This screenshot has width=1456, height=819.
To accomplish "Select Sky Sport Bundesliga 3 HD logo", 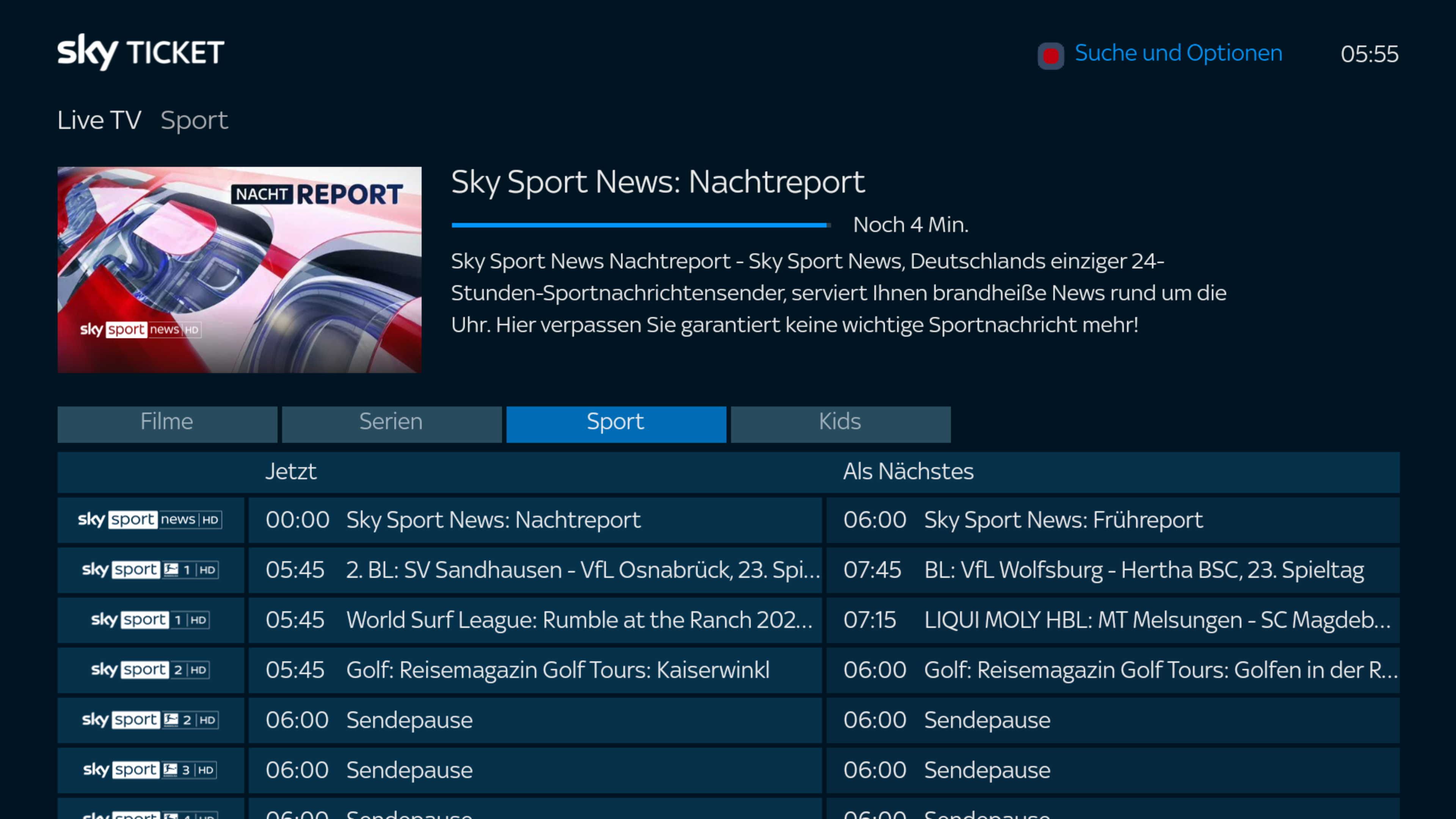I will [151, 770].
